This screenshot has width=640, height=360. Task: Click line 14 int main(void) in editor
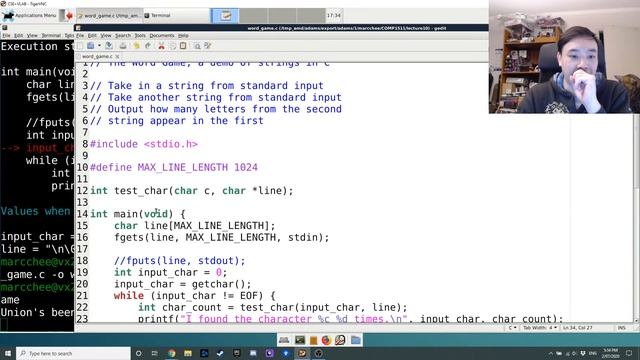pyautogui.click(x=138, y=214)
